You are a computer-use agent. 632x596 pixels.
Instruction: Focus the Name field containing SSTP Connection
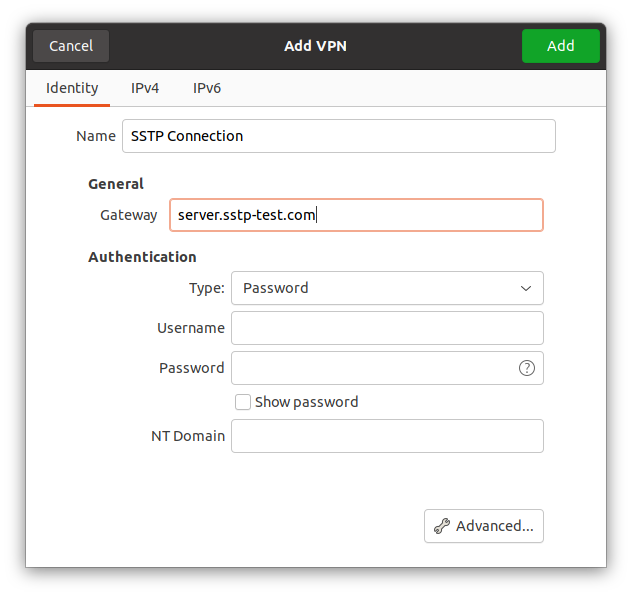(338, 136)
